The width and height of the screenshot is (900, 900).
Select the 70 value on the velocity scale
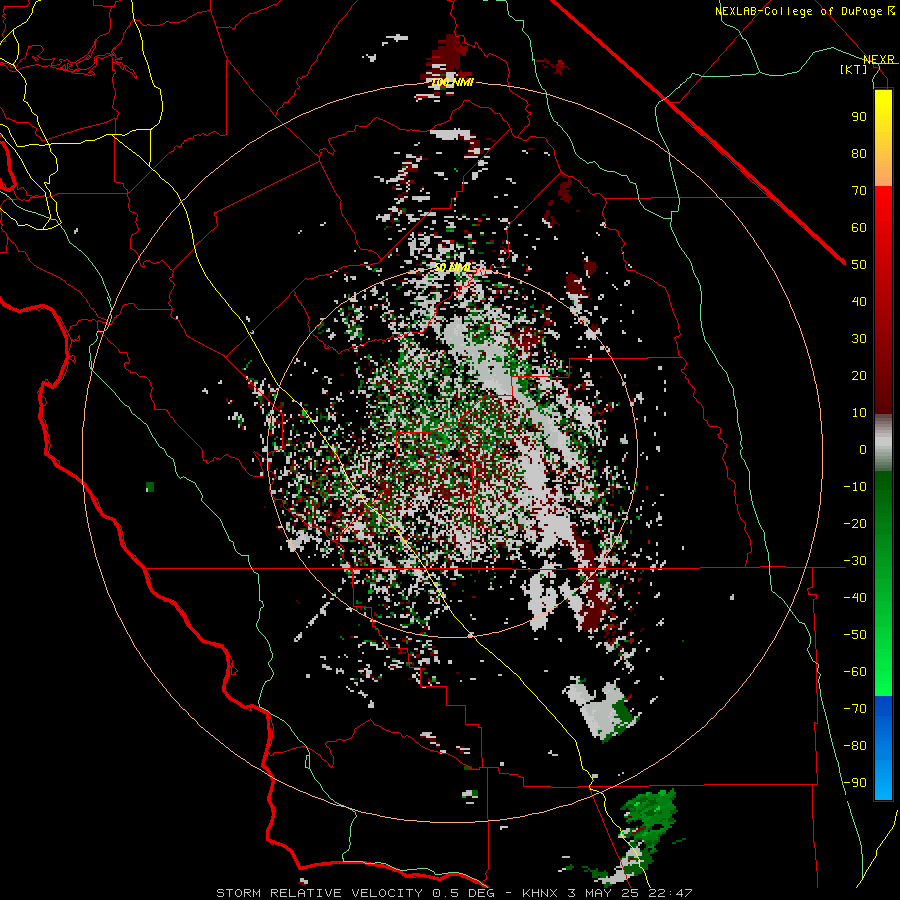pos(859,191)
